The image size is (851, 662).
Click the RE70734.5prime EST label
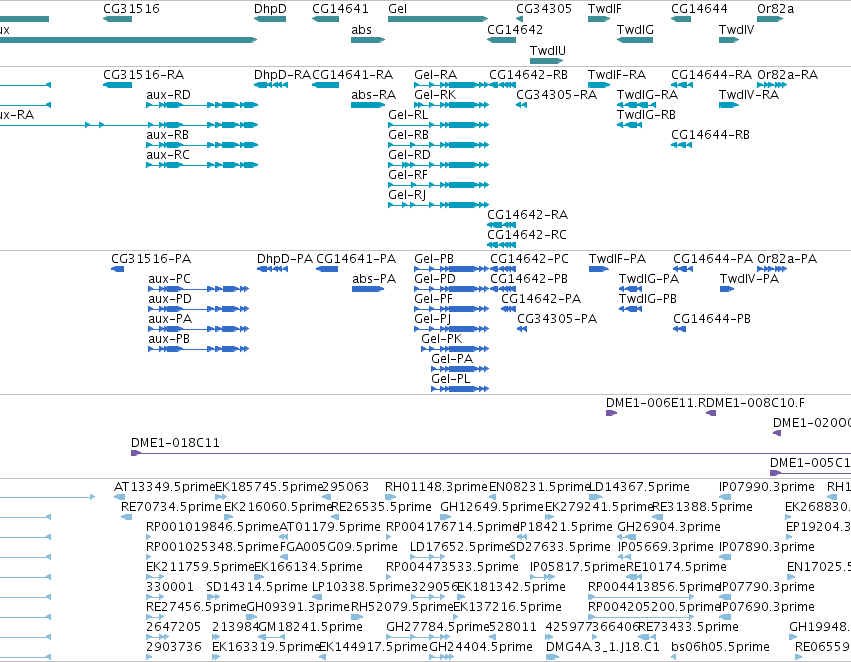[x=171, y=507]
